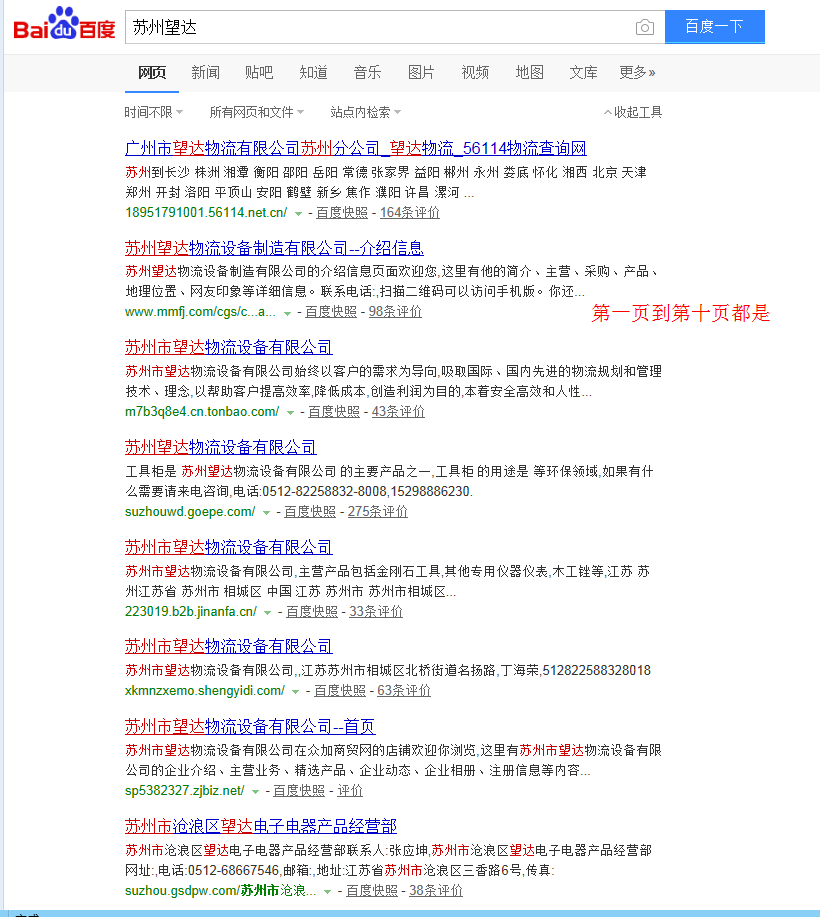Open the 贴吧 tab

[x=259, y=73]
